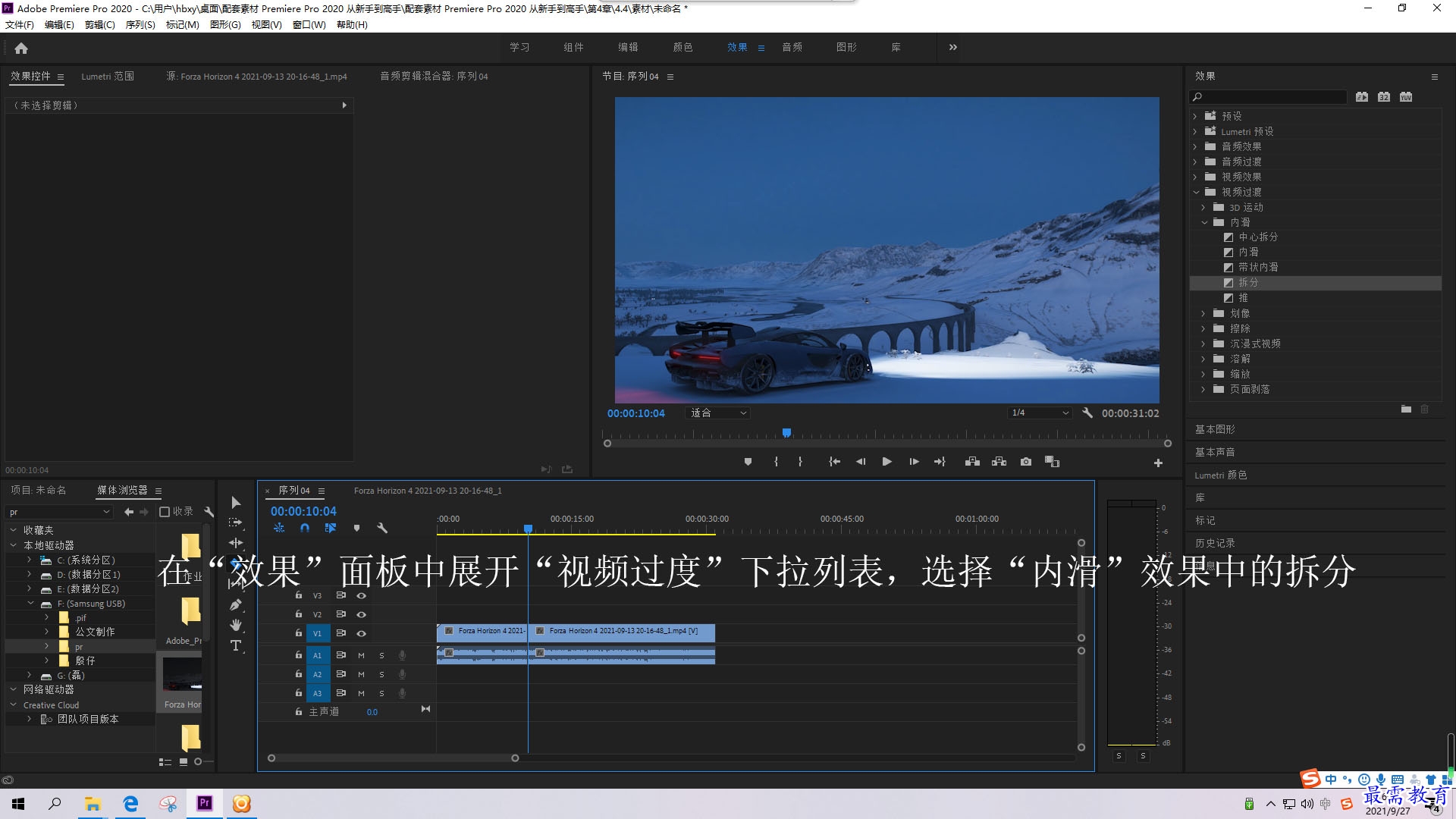
Task: Step forward one frame
Action: click(914, 462)
